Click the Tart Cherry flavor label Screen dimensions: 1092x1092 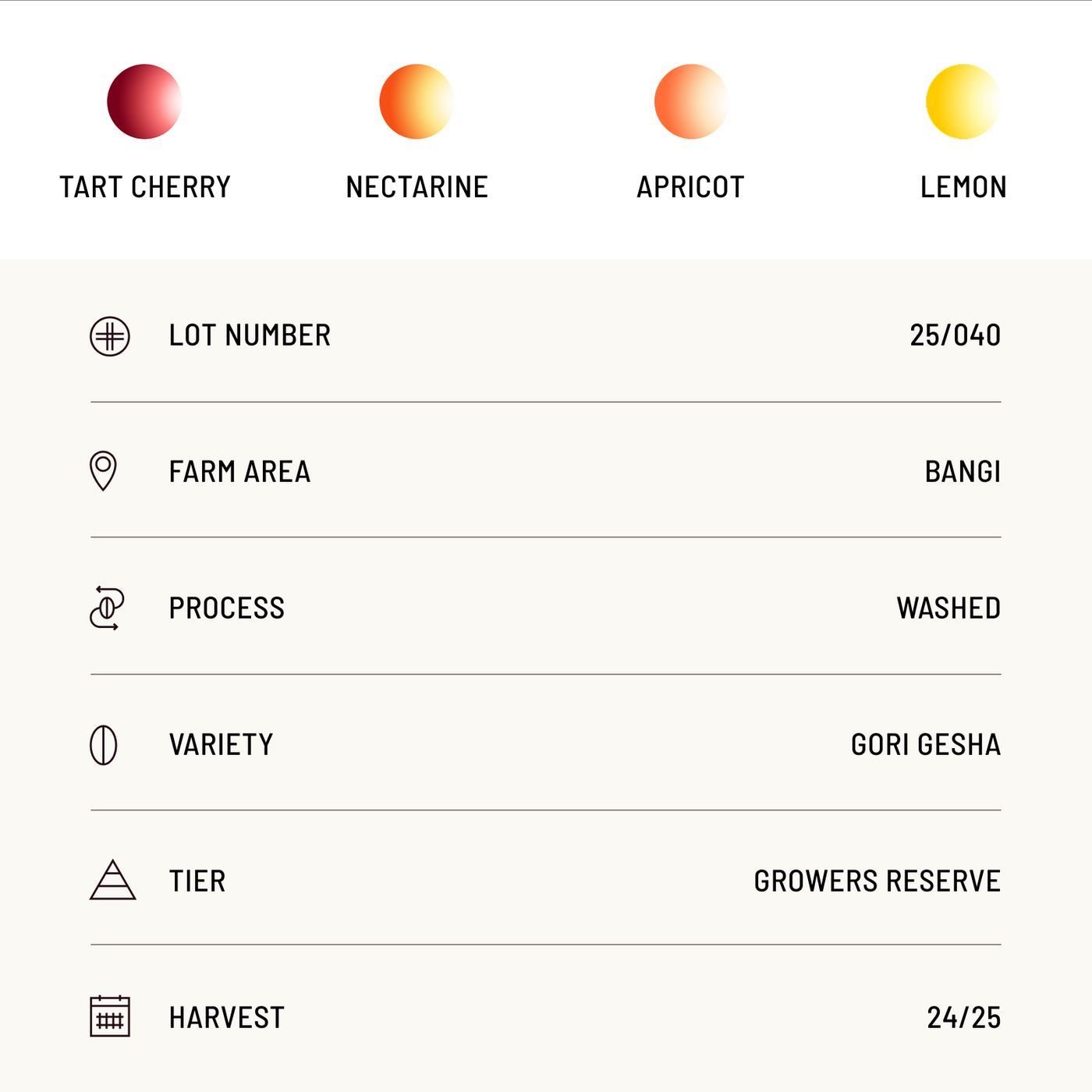[145, 187]
